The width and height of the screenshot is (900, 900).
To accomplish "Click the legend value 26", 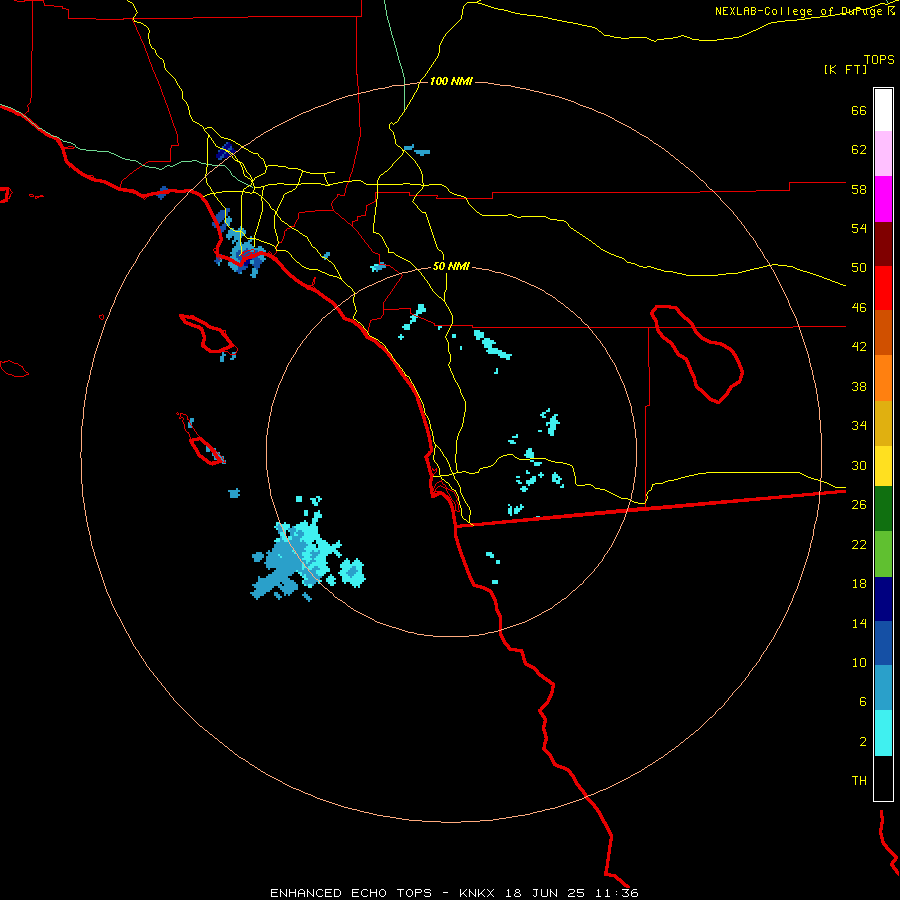I will pos(859,505).
